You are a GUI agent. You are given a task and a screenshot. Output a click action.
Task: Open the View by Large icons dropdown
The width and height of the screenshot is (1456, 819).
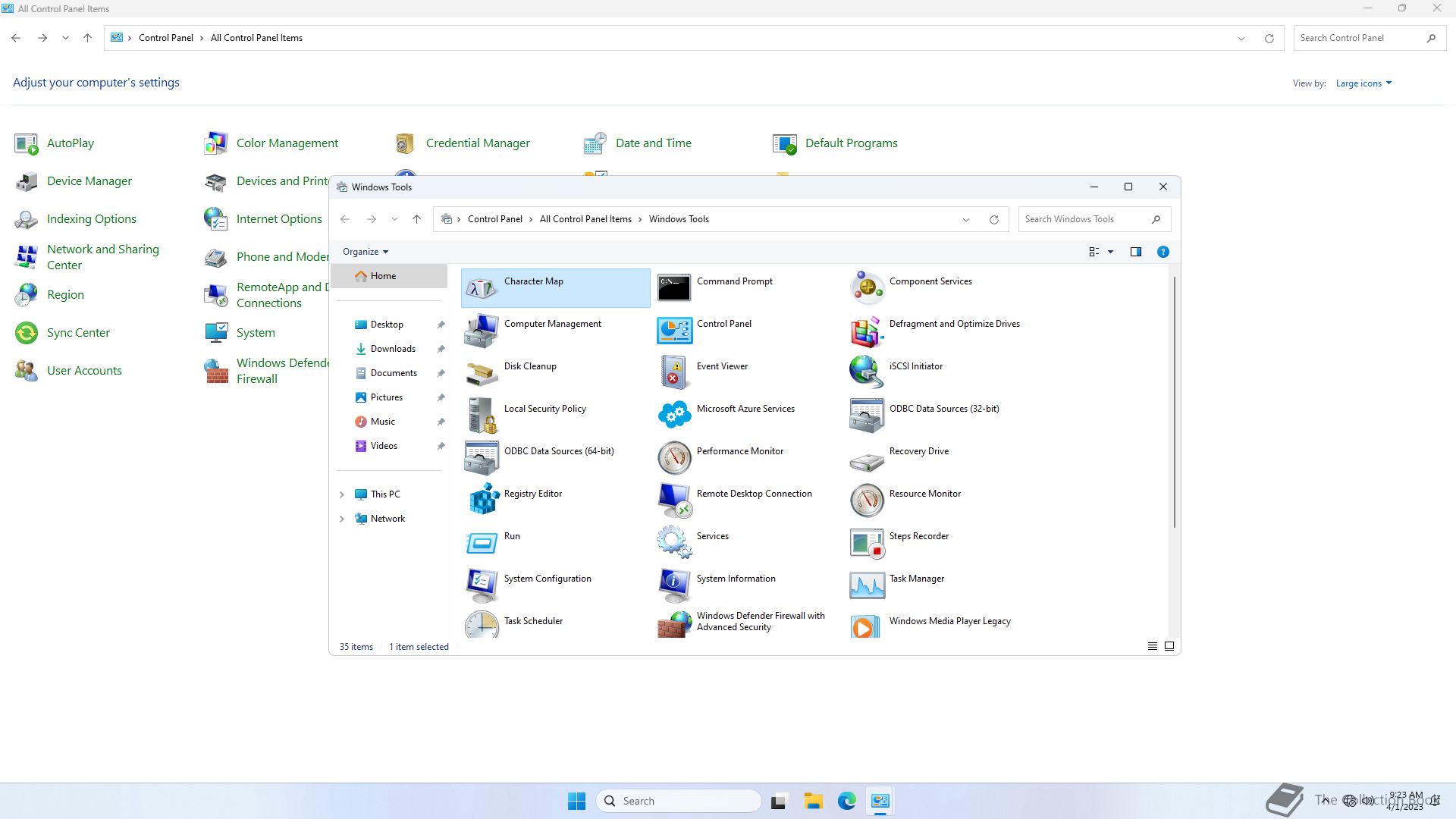(1363, 83)
